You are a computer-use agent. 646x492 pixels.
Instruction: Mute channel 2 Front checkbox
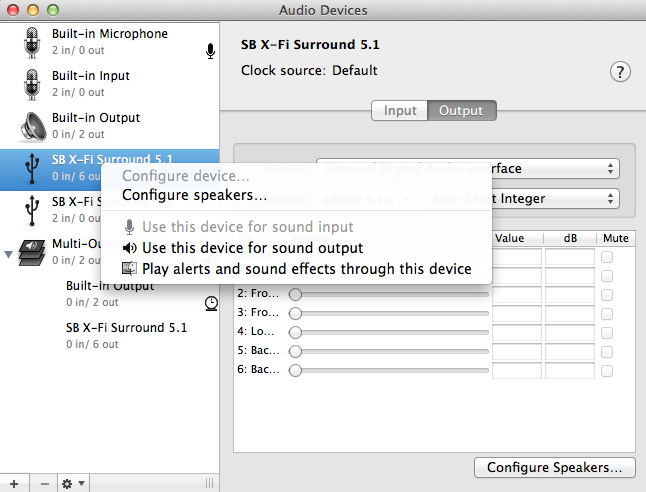607,295
